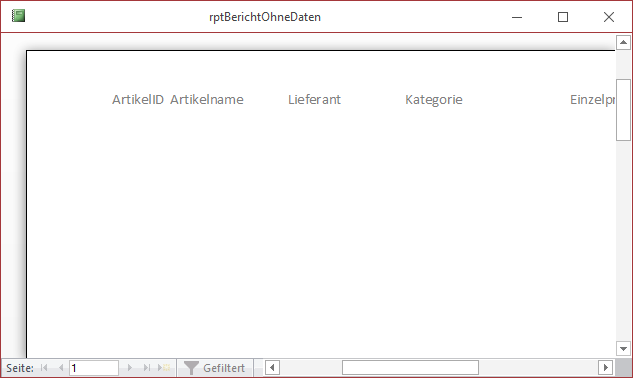Screen dimensions: 633x378
Task: Close the rptBerichtOhneDaten window
Action: 609,17
